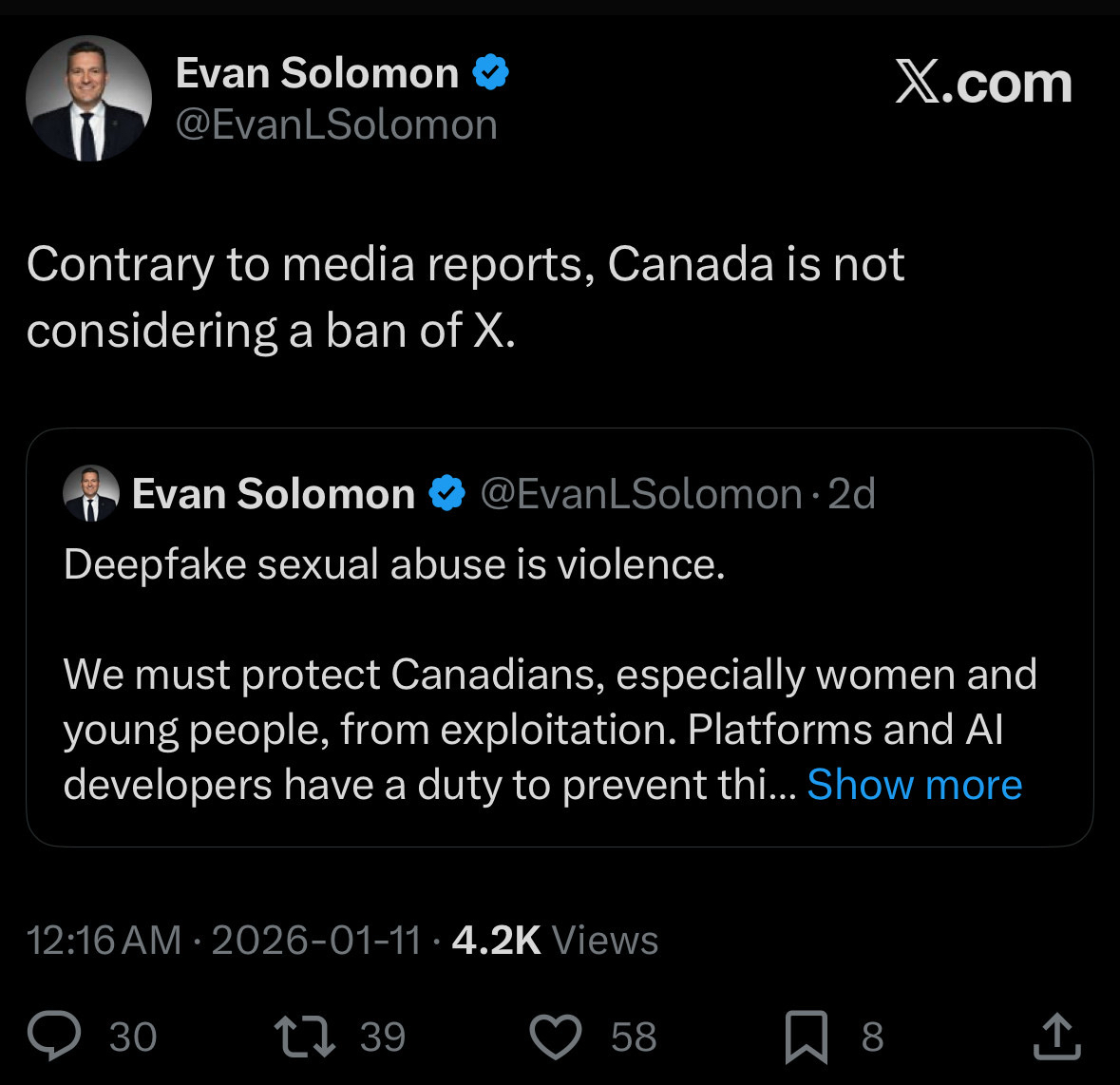Click the X.com logo
Screen dimensions: 1120x1085
[x=983, y=84]
